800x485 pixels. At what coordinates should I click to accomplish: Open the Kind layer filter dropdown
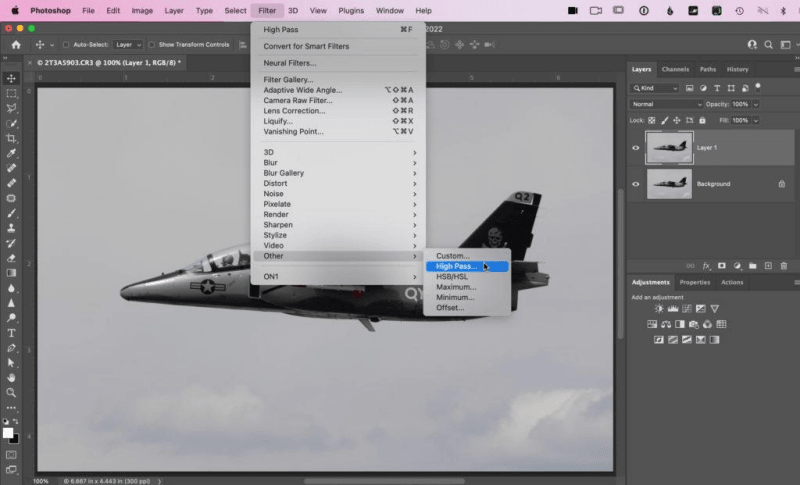coord(663,89)
